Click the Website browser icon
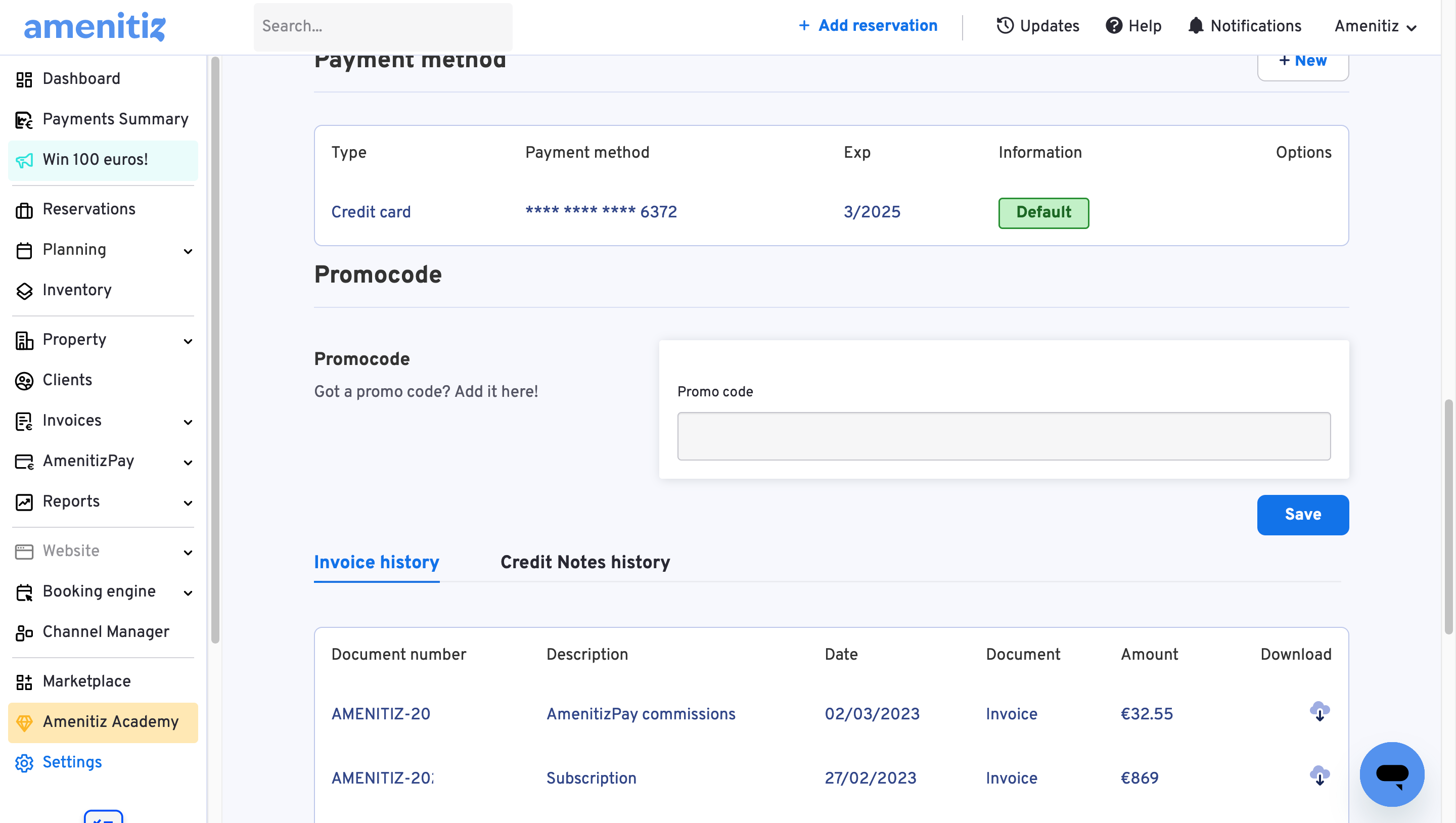 [24, 552]
